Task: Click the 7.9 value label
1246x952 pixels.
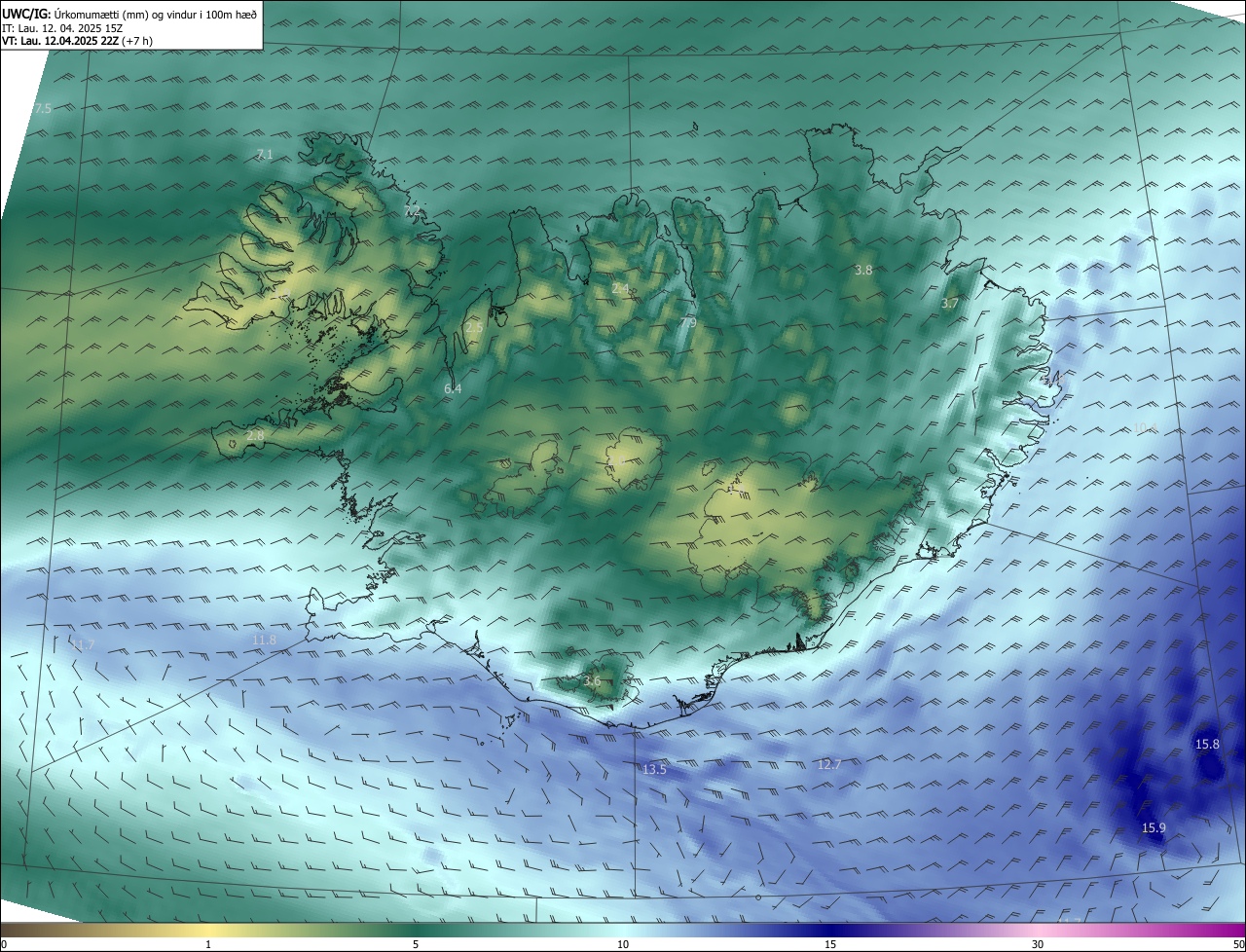Action: click(x=687, y=322)
